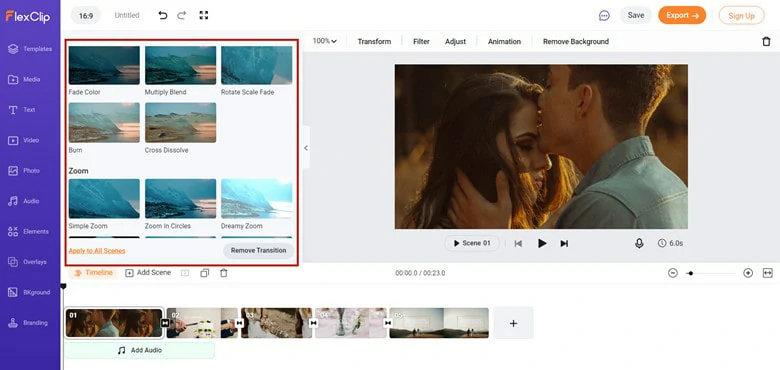Click the FlexClip logo

(x=28, y=16)
